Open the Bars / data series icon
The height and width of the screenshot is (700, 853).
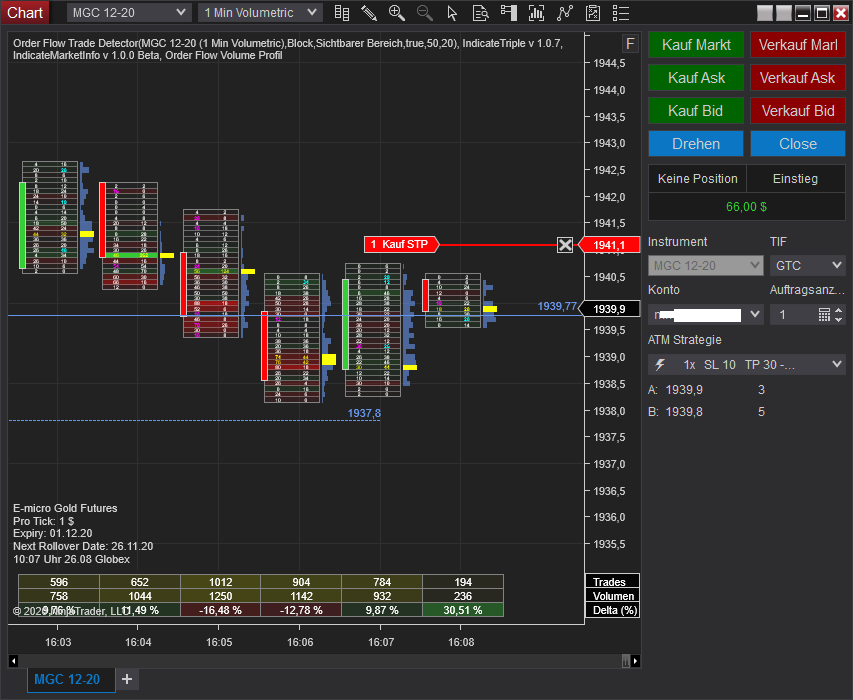pos(342,13)
